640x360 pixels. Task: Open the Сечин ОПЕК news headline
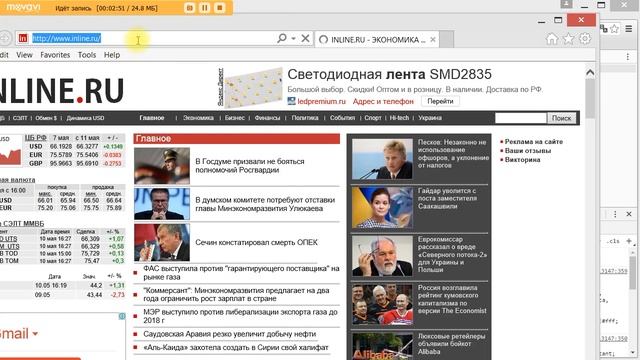pos(256,242)
